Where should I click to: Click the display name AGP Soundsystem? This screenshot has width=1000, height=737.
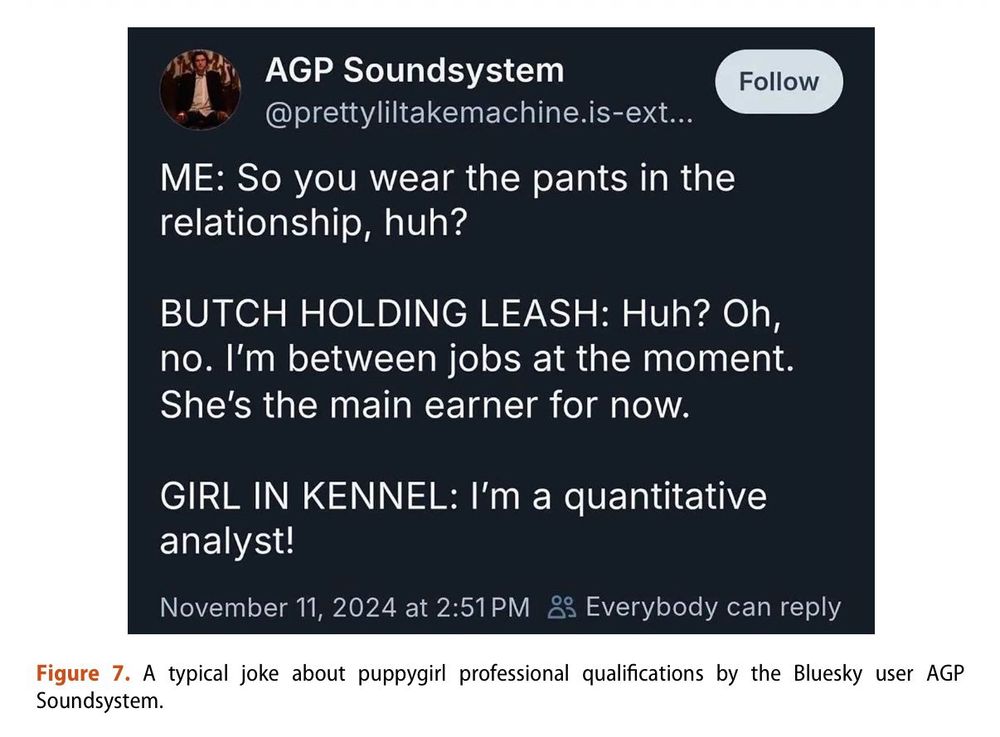414,70
